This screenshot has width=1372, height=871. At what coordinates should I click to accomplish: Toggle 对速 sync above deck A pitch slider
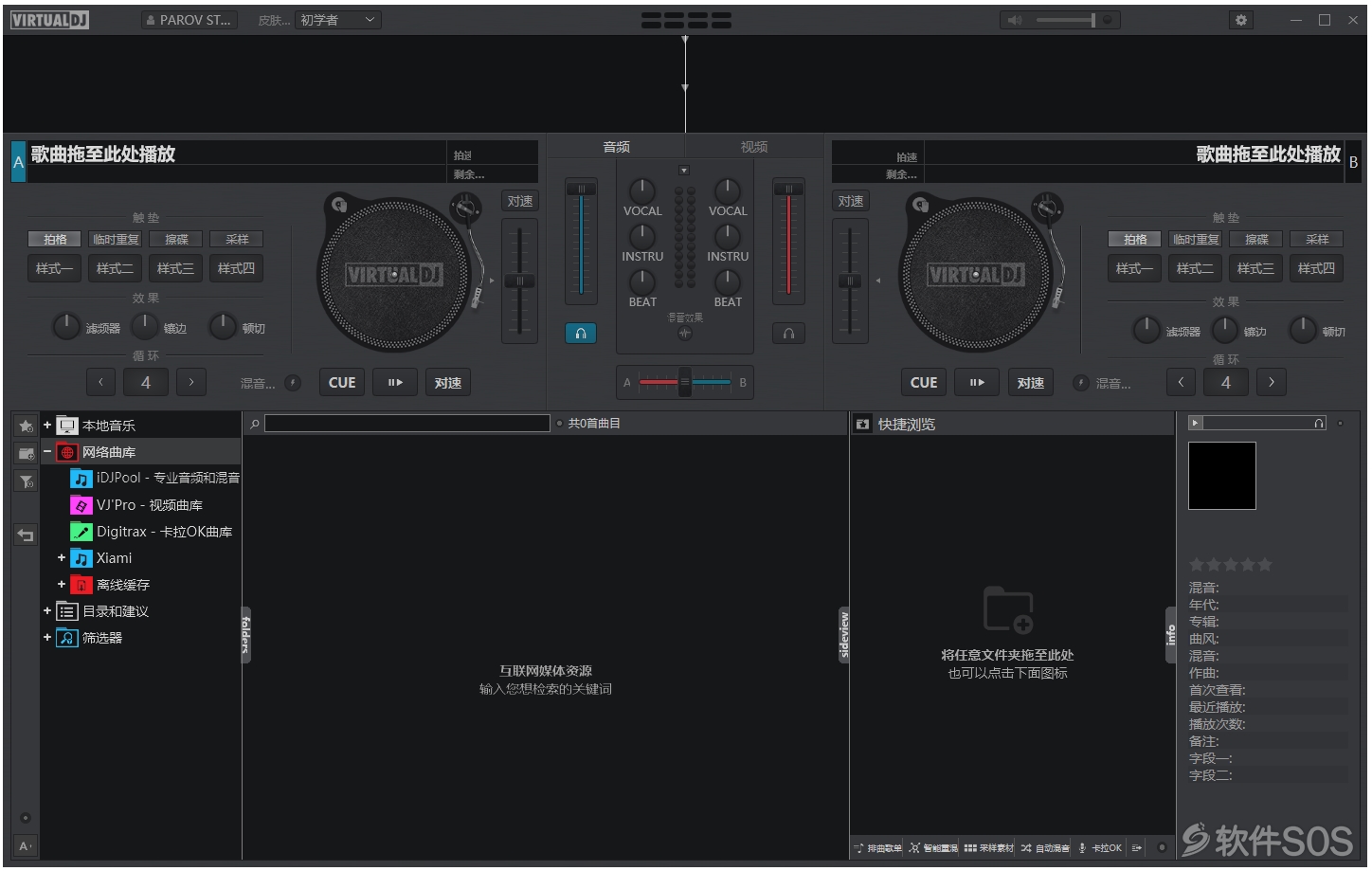point(520,201)
